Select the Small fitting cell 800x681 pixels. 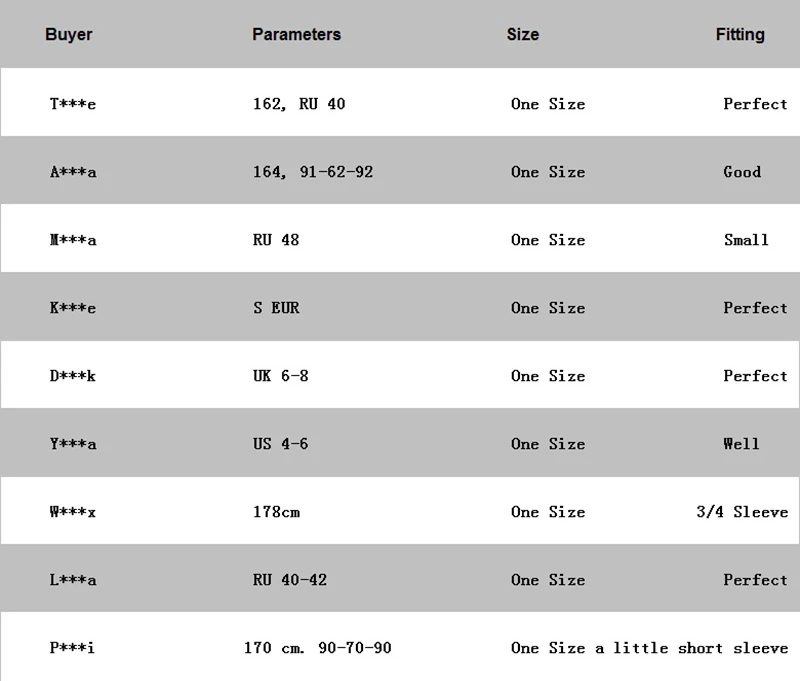[x=746, y=240]
